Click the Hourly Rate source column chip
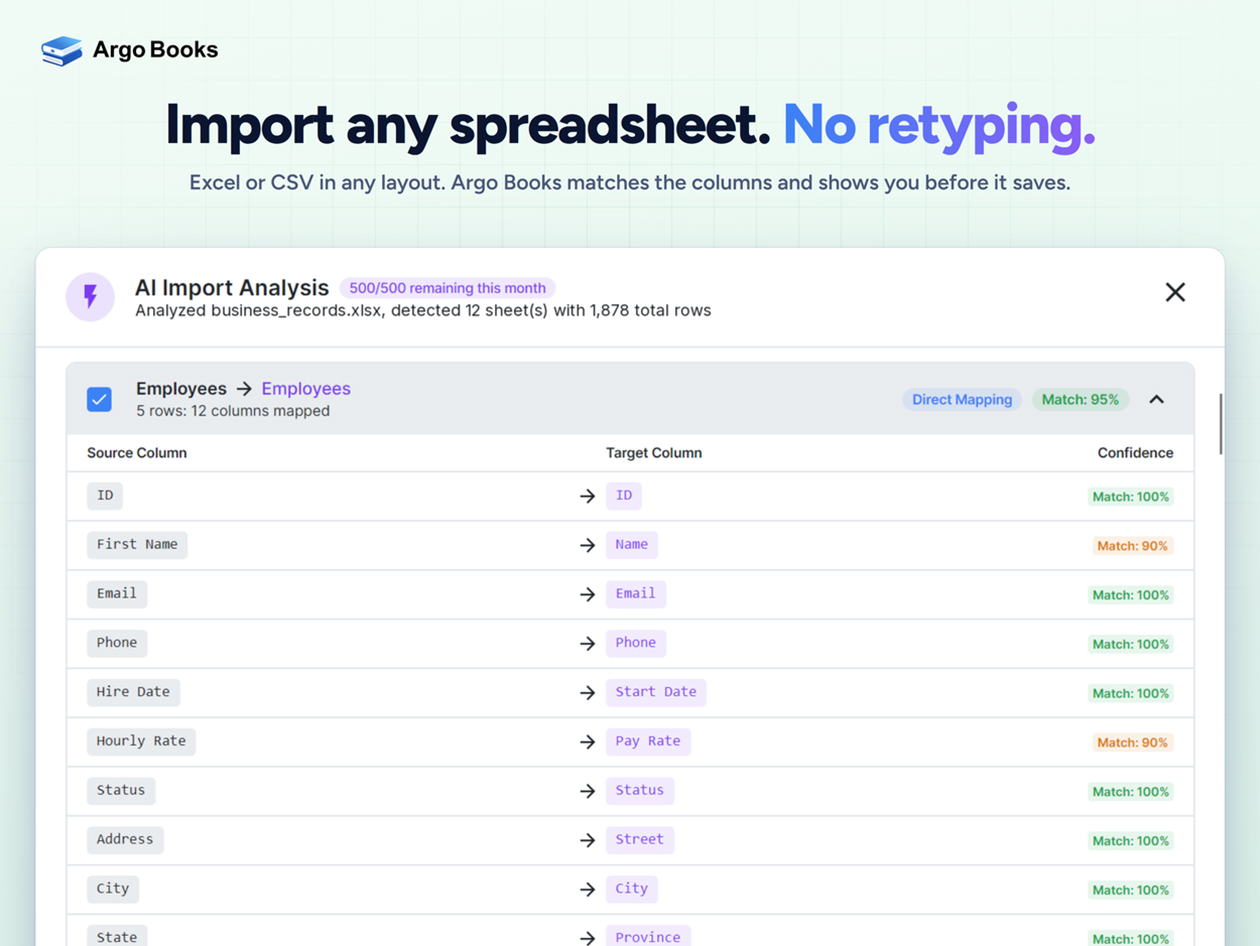Viewport: 1260px width, 946px height. [x=141, y=741]
